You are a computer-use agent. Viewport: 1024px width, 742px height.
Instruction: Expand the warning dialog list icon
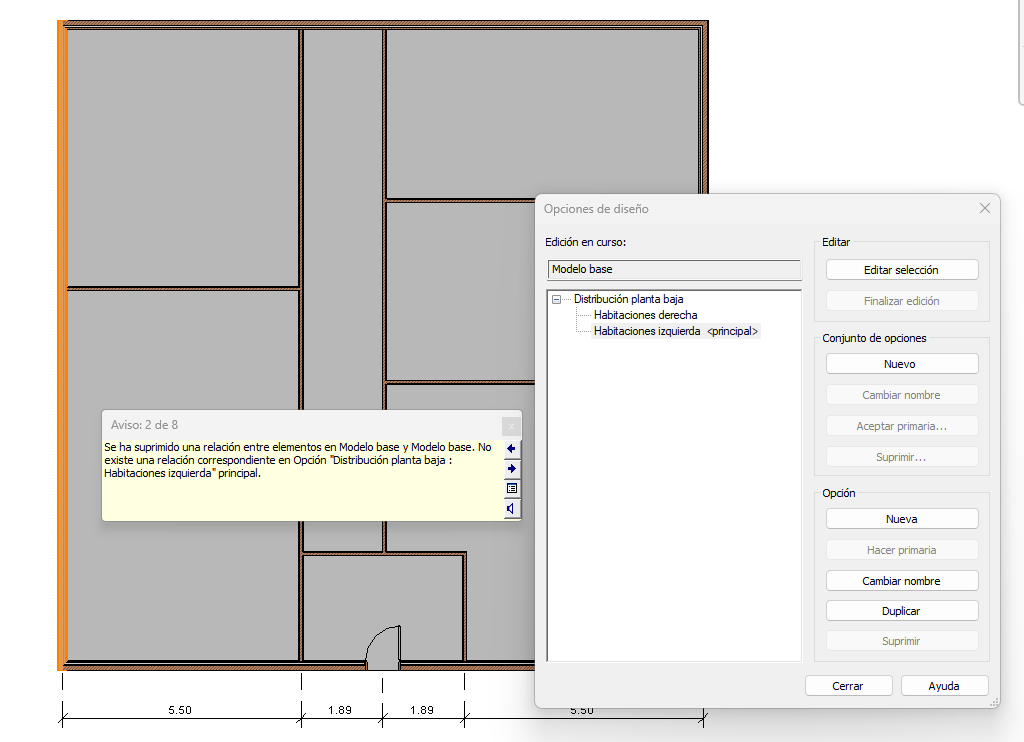click(512, 488)
